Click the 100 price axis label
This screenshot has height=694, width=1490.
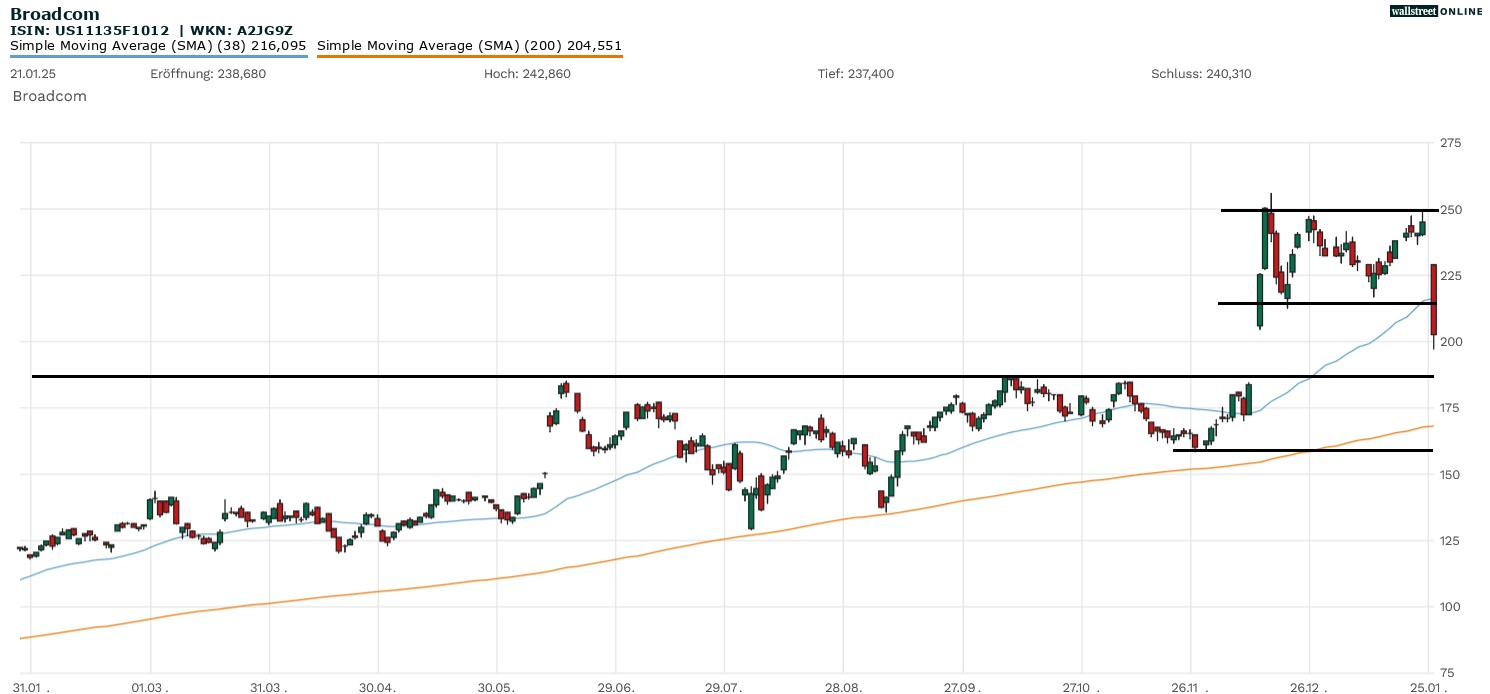pyautogui.click(x=1449, y=607)
